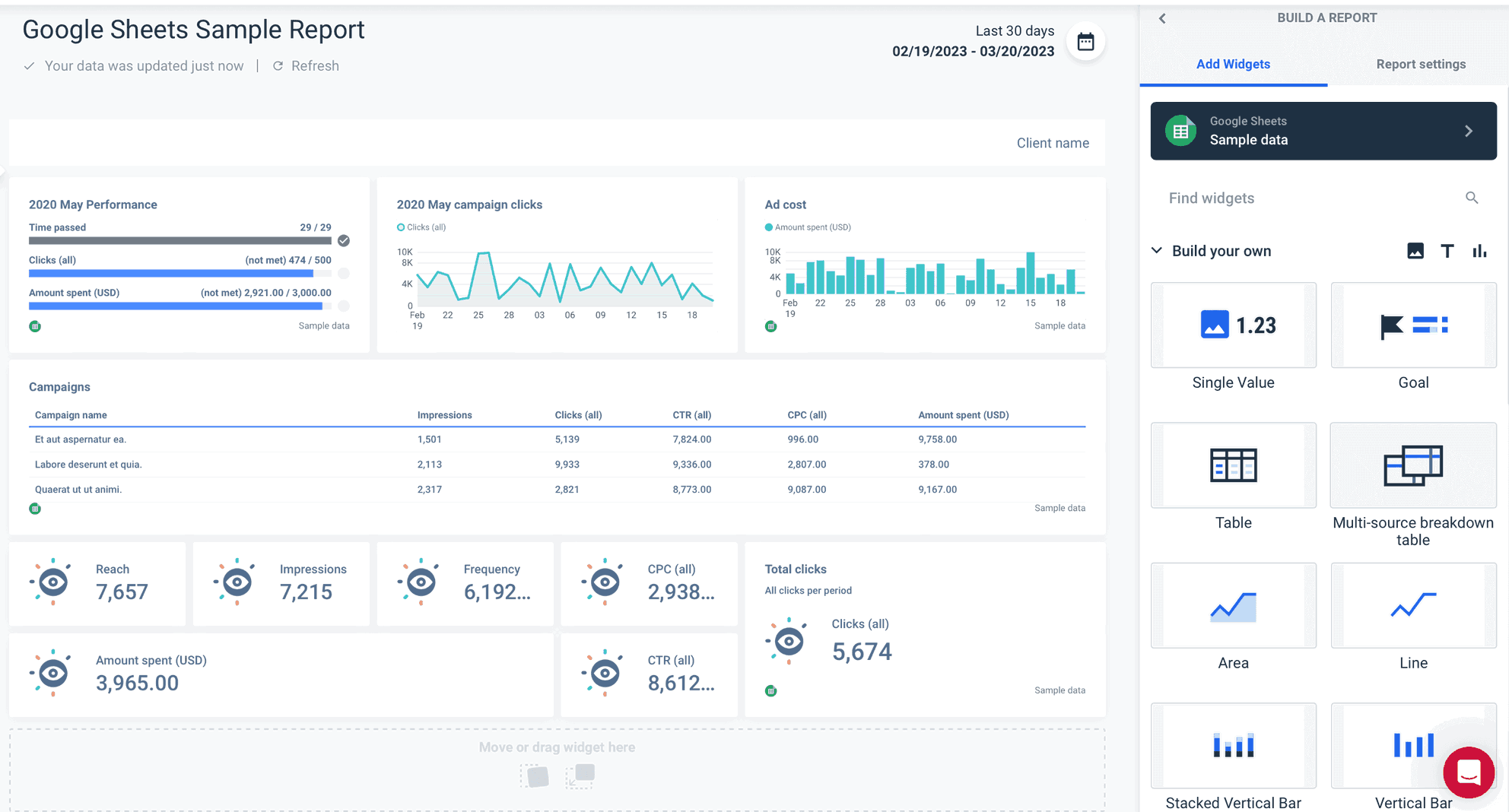
Task: Select the Add Widgets tab
Action: tap(1233, 64)
